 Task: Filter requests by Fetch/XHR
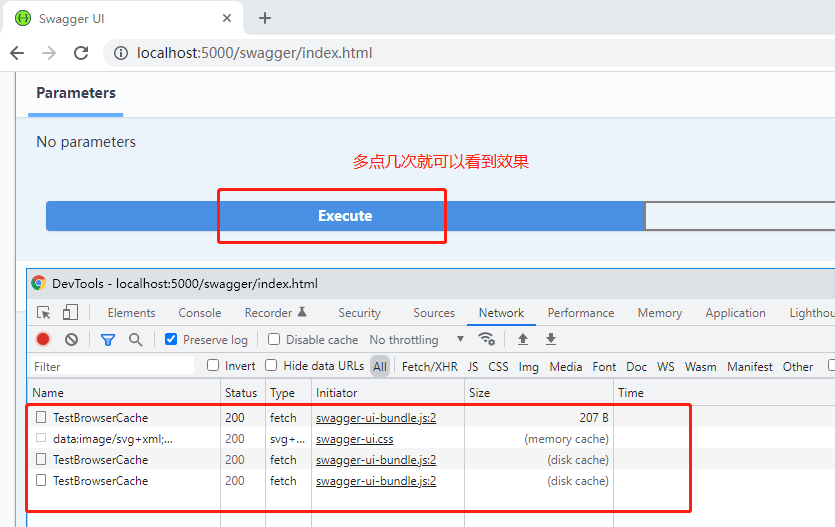coord(430,367)
